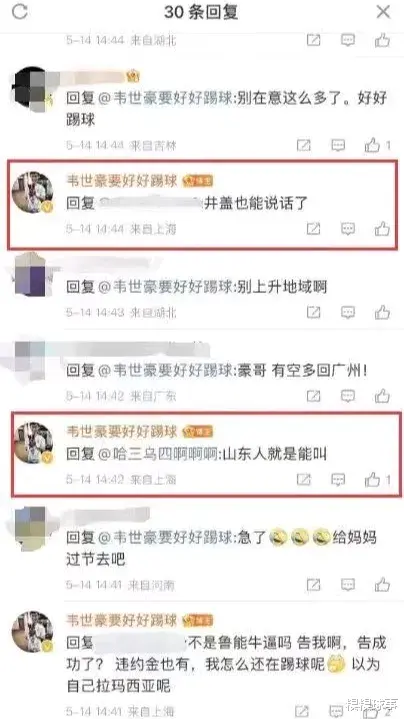404x719 pixels.
Task: Comment on the 山东人就是能叫 reply
Action: (x=338, y=480)
